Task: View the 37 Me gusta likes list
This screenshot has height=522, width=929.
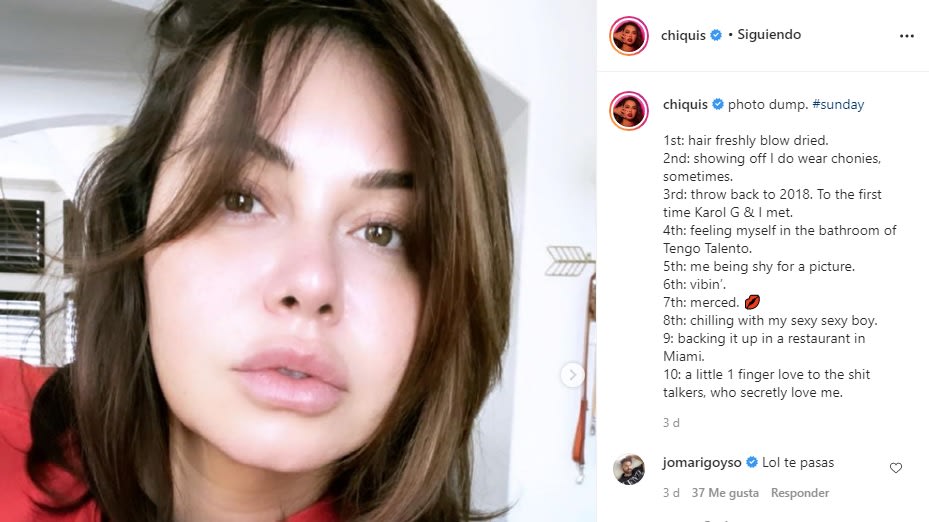Action: pyautogui.click(x=725, y=493)
